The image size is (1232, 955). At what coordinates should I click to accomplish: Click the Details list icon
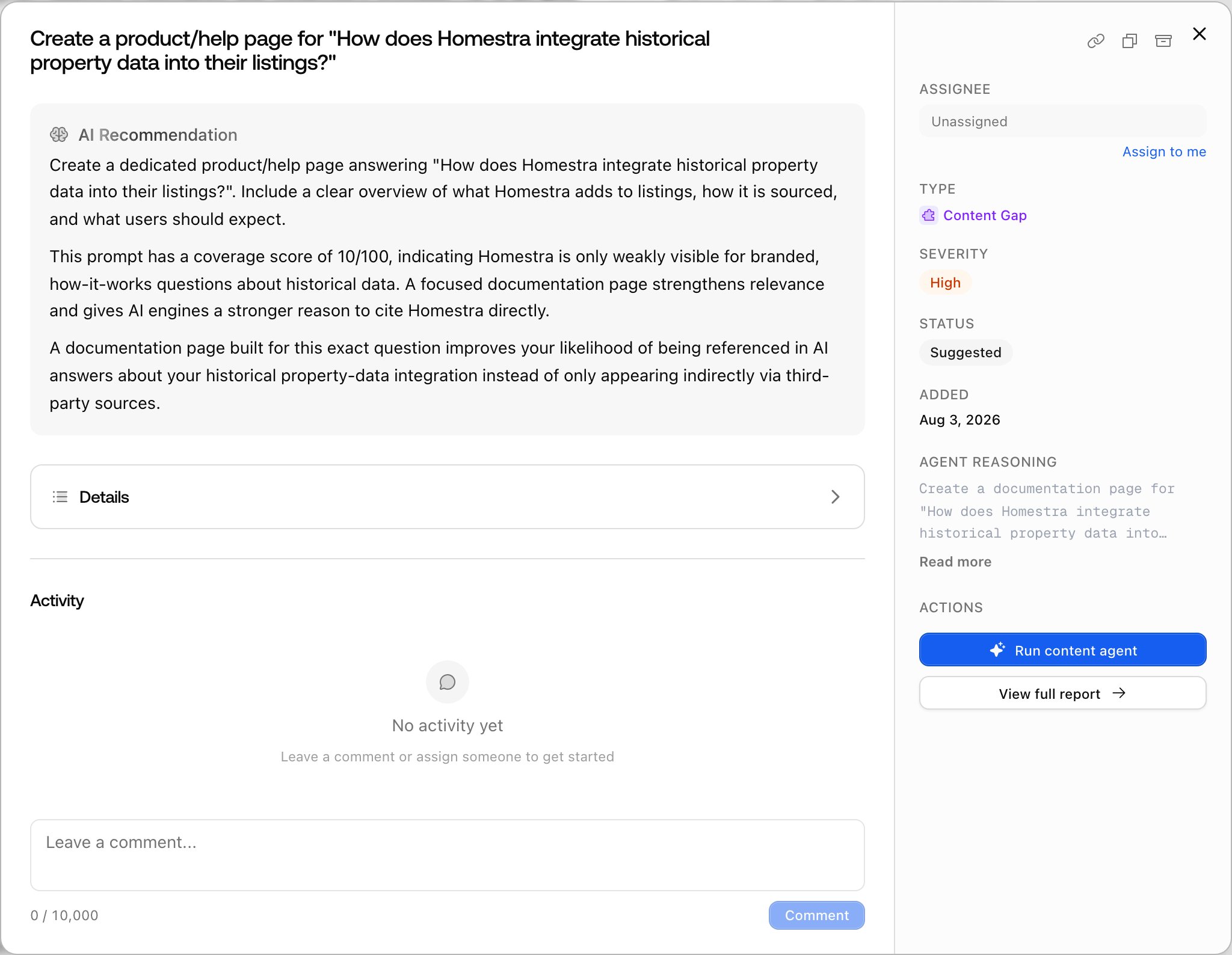[x=60, y=497]
